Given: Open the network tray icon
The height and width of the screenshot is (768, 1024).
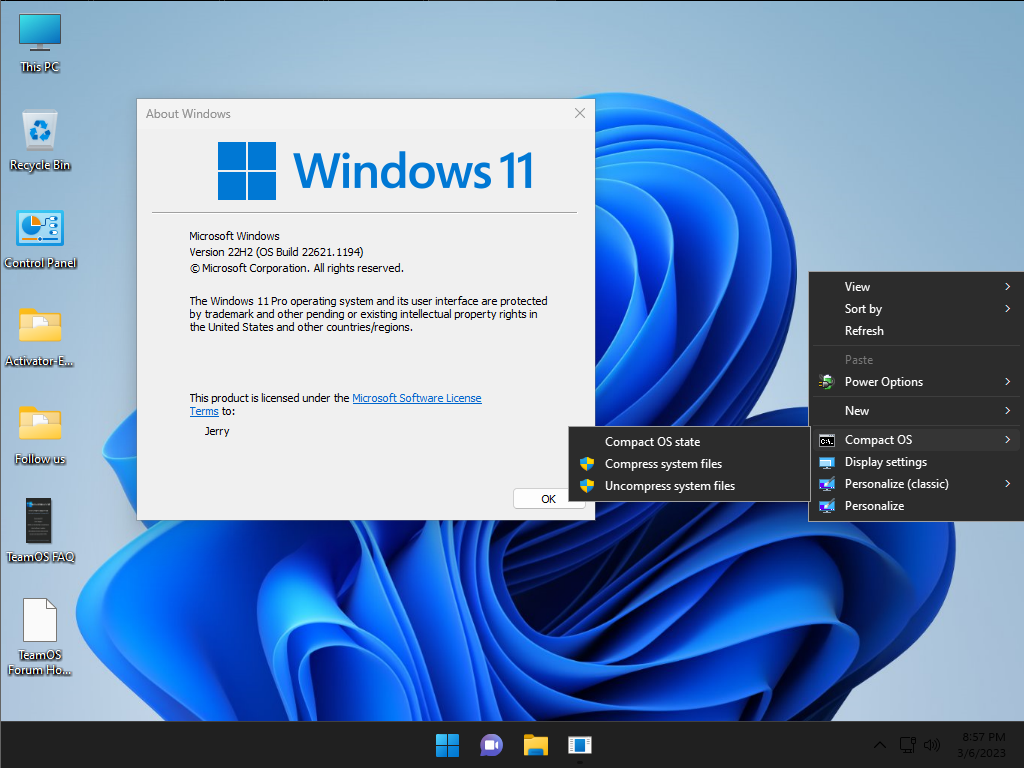Looking at the screenshot, I should tap(907, 745).
